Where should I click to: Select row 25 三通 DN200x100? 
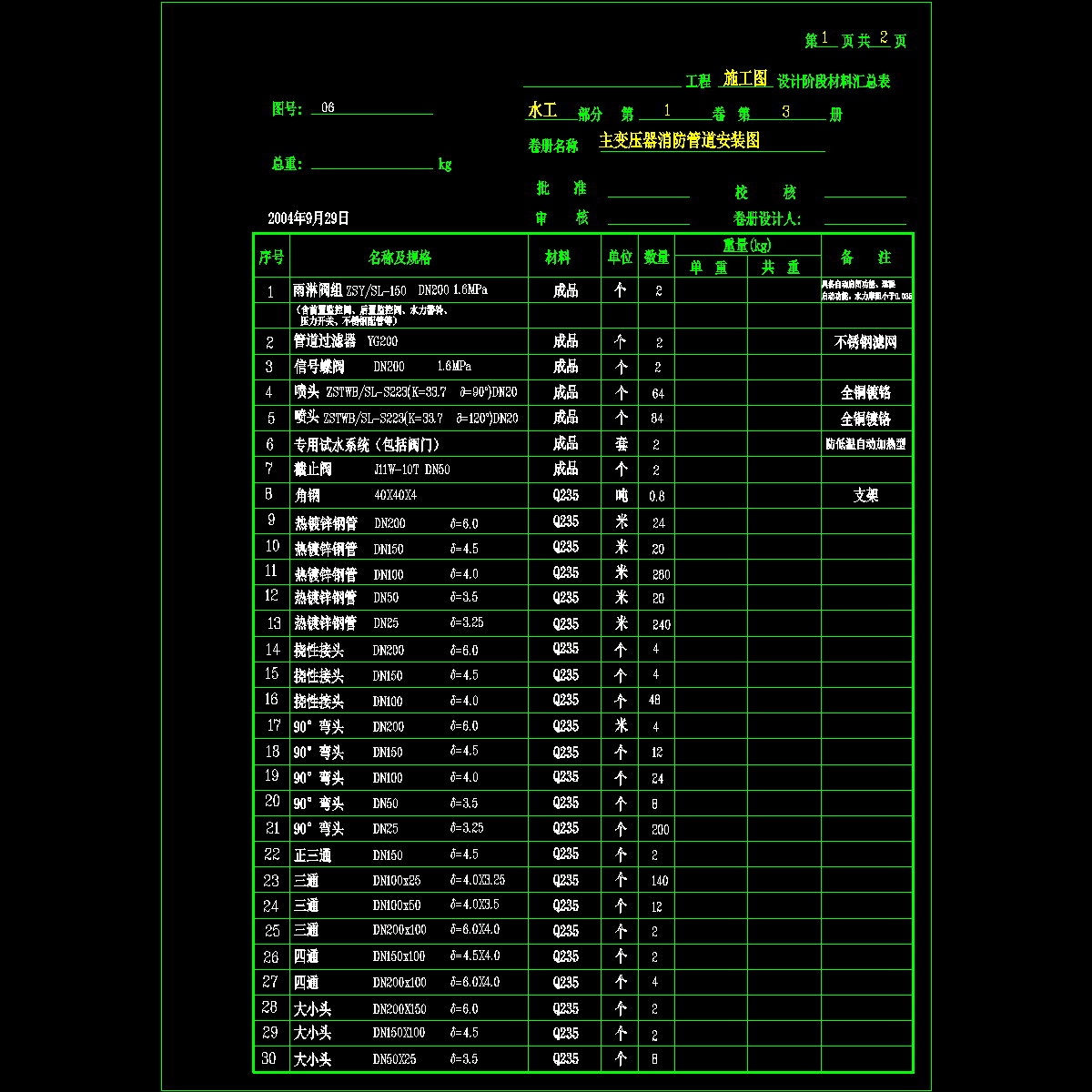click(x=396, y=930)
